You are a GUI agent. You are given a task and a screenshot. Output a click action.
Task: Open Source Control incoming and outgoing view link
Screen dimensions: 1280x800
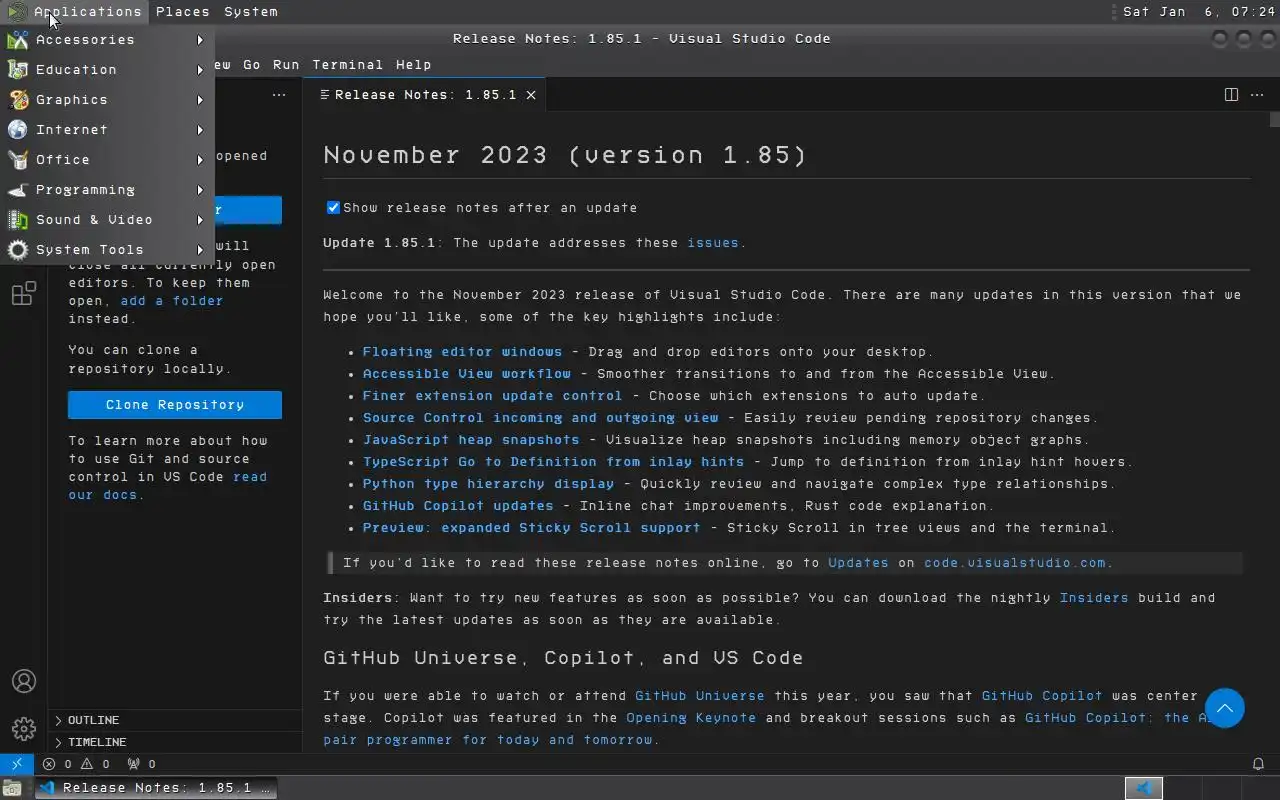pos(540,418)
